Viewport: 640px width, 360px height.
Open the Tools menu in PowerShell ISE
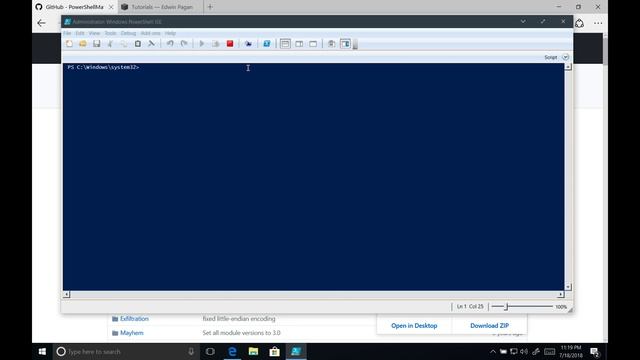click(x=111, y=33)
